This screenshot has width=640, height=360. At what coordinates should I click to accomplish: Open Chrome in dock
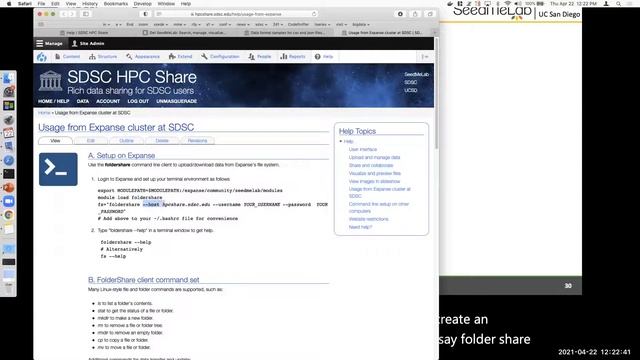pos(9,215)
